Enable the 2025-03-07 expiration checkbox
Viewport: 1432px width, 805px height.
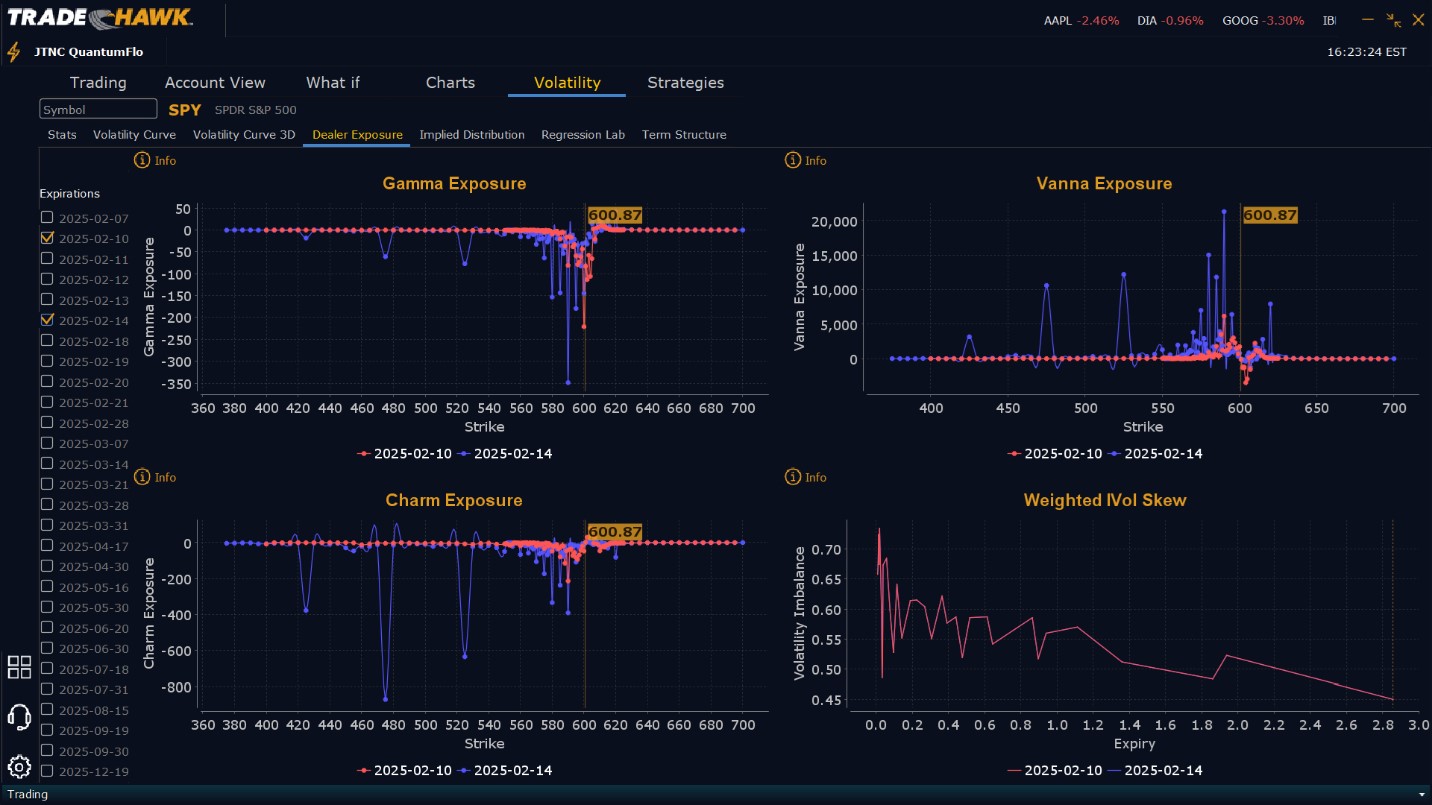click(47, 443)
